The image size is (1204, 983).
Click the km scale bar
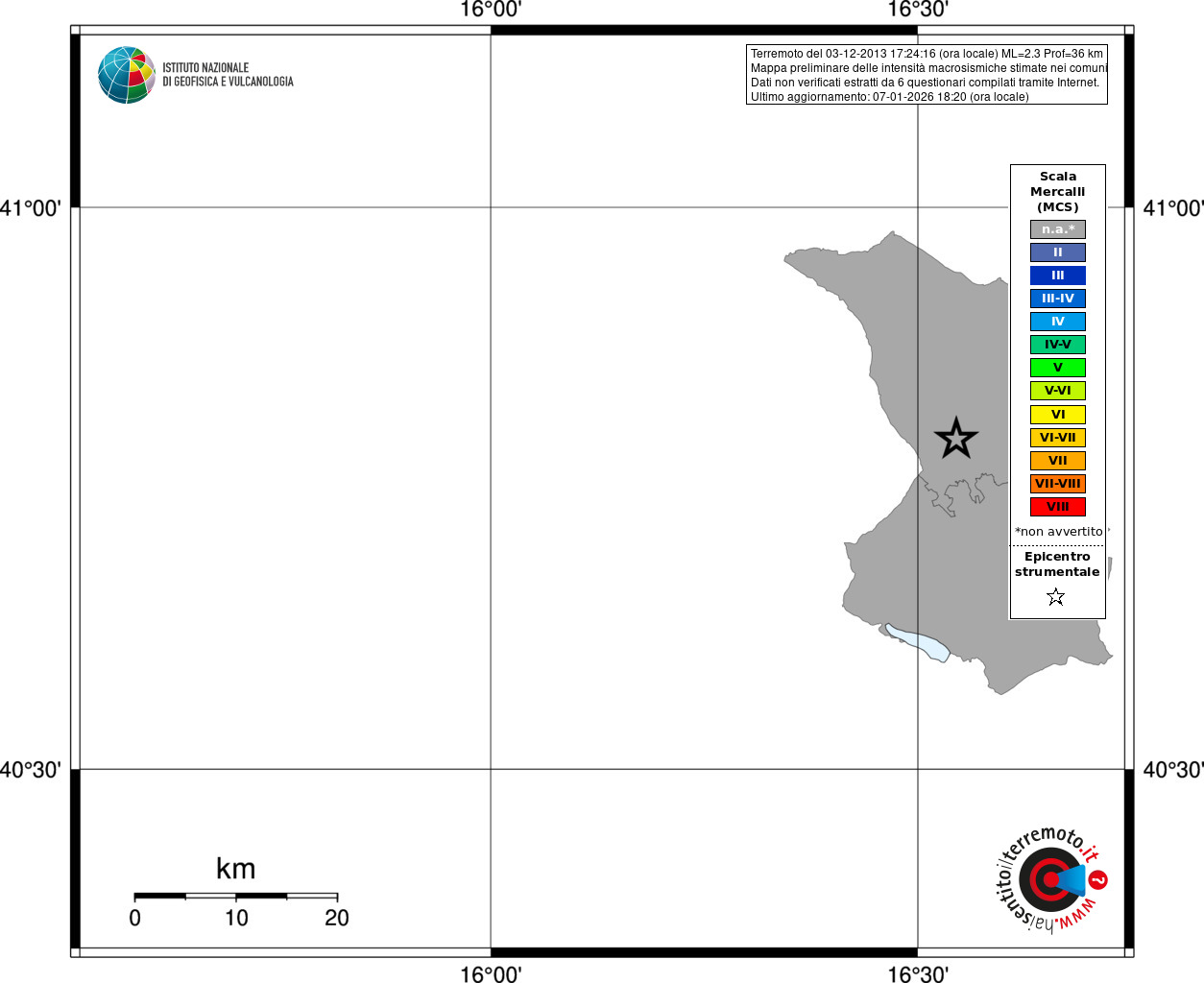tap(235, 896)
